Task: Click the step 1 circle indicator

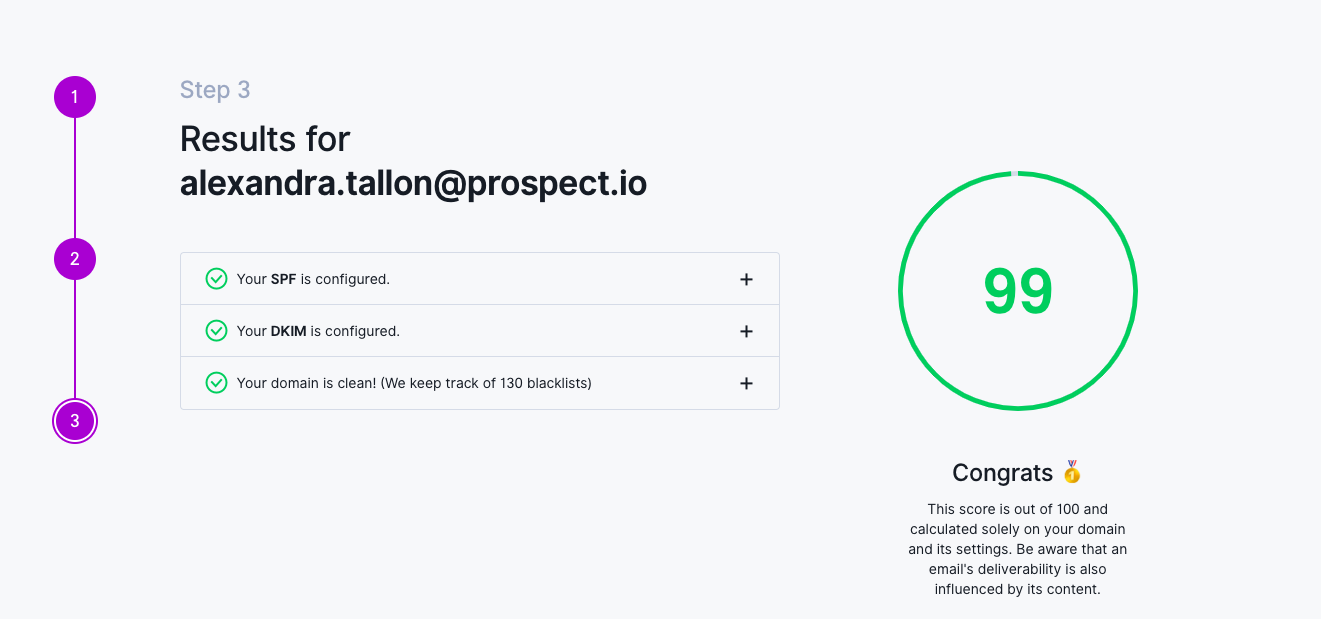Action: (75, 97)
